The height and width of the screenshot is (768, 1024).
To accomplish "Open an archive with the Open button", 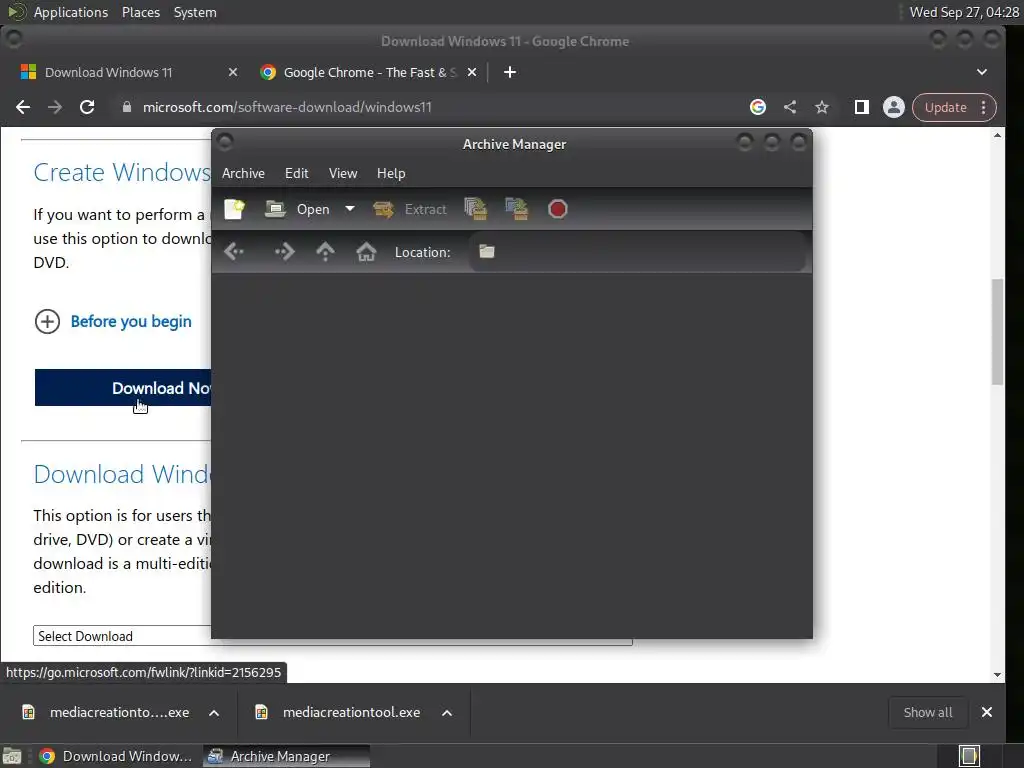I will click(x=298, y=209).
